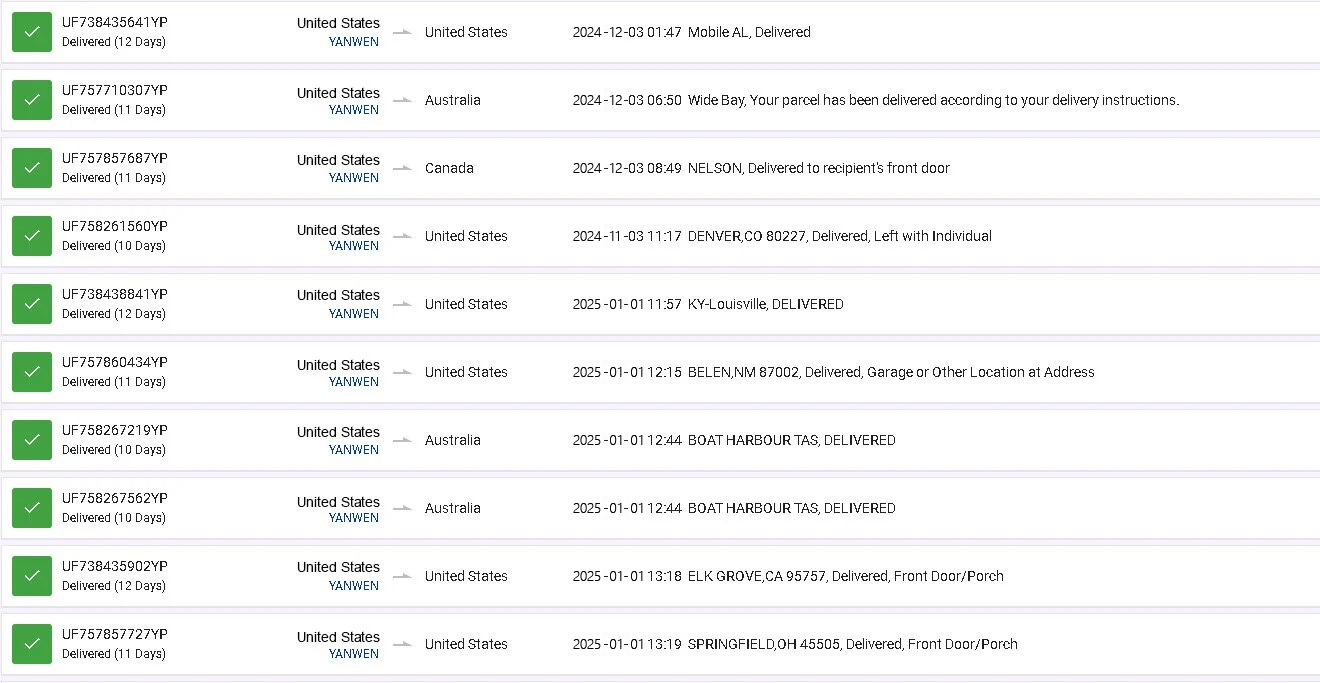
Task: Click the route arrow icon in the Canada row
Action: [x=402, y=168]
